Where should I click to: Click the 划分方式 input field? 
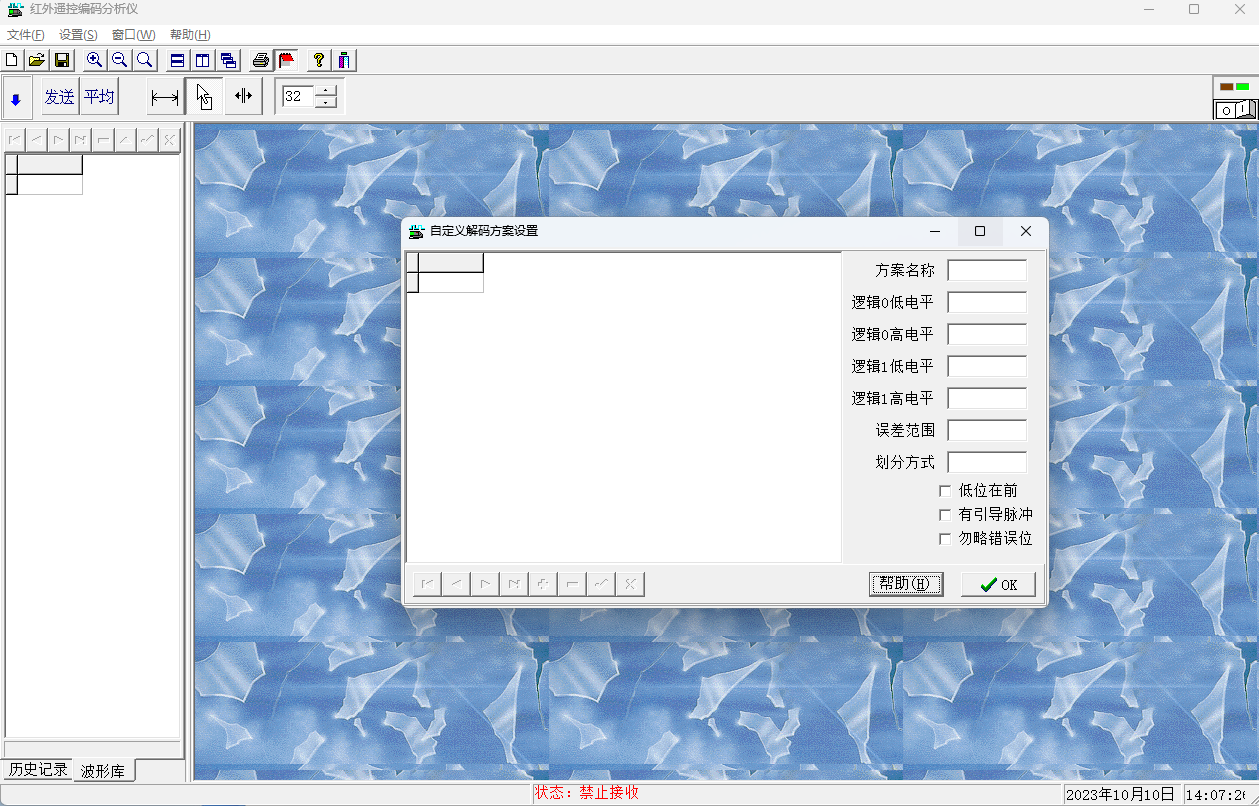click(987, 462)
